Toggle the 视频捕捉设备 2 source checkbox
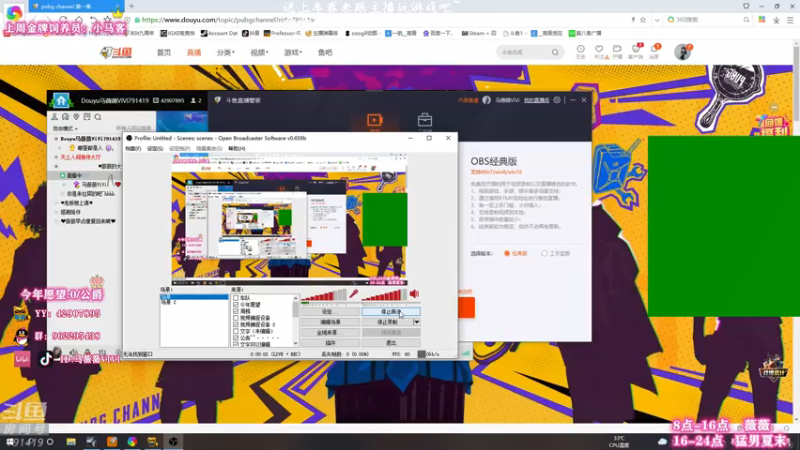 pyautogui.click(x=236, y=324)
